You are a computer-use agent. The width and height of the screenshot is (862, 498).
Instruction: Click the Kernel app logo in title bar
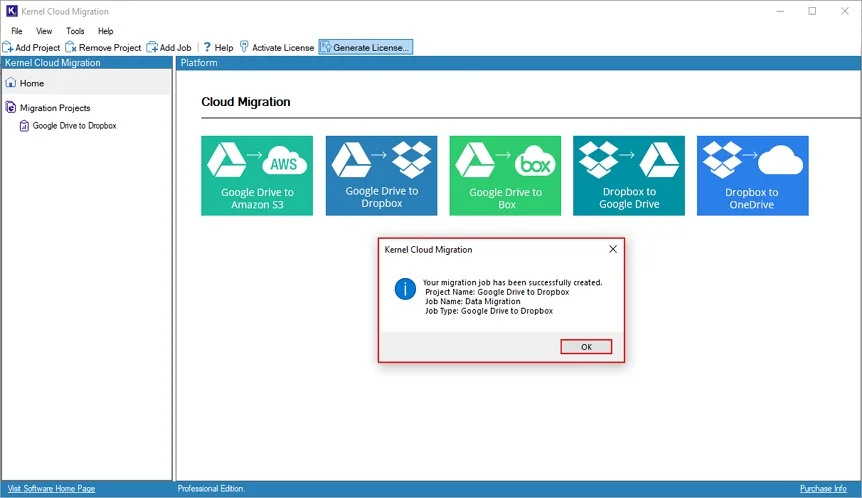coord(12,11)
